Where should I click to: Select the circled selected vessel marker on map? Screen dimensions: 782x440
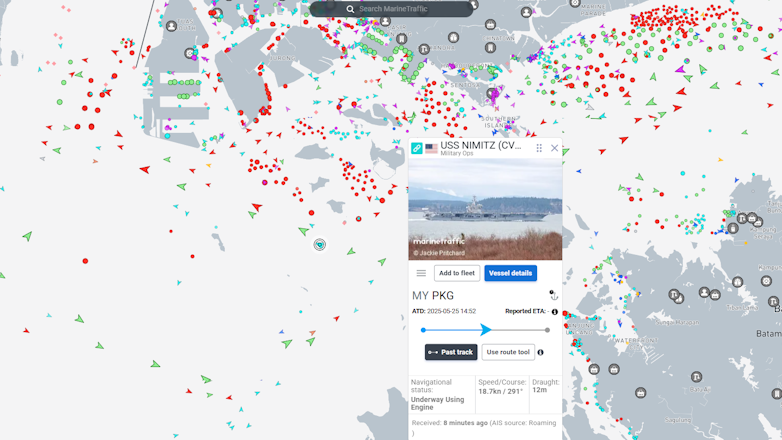pos(320,244)
